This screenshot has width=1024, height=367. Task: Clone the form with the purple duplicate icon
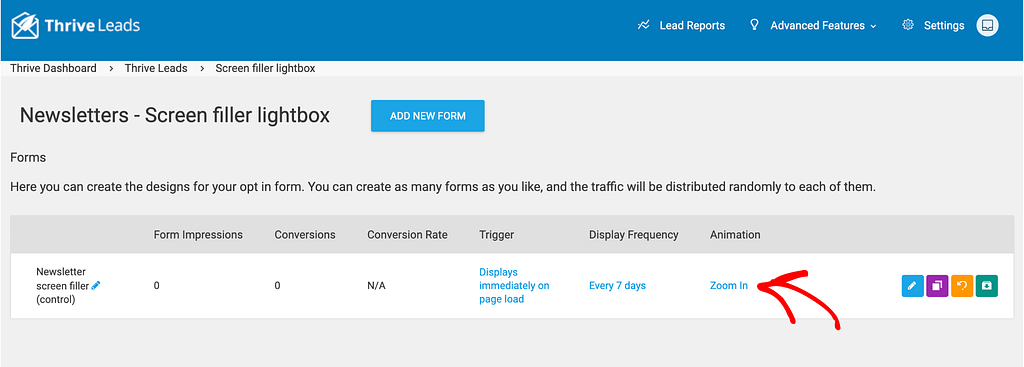pos(937,285)
